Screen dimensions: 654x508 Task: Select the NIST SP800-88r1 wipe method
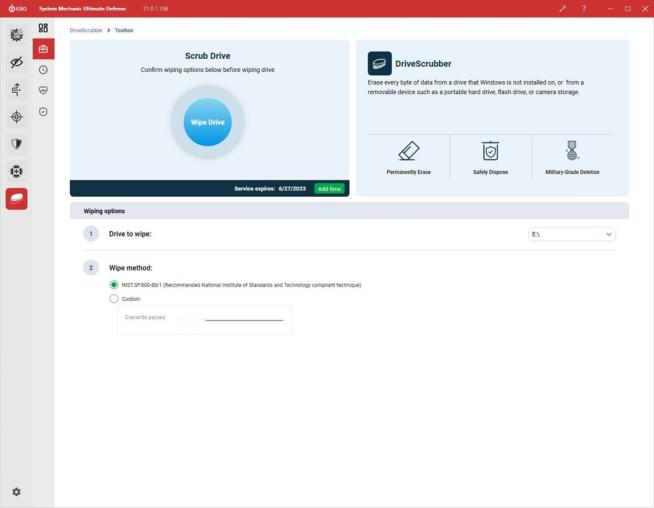point(114,285)
